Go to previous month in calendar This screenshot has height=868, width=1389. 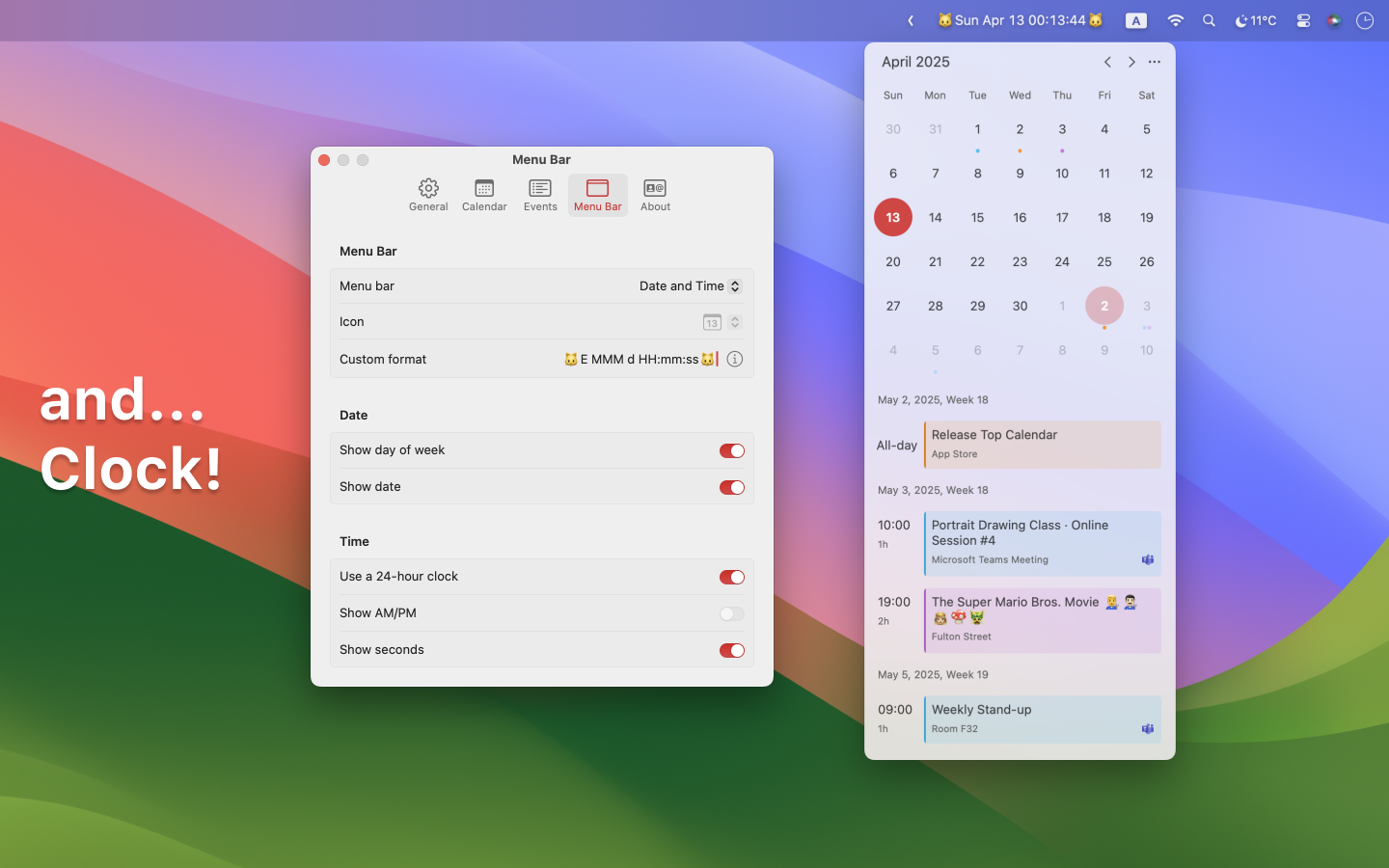(1107, 62)
